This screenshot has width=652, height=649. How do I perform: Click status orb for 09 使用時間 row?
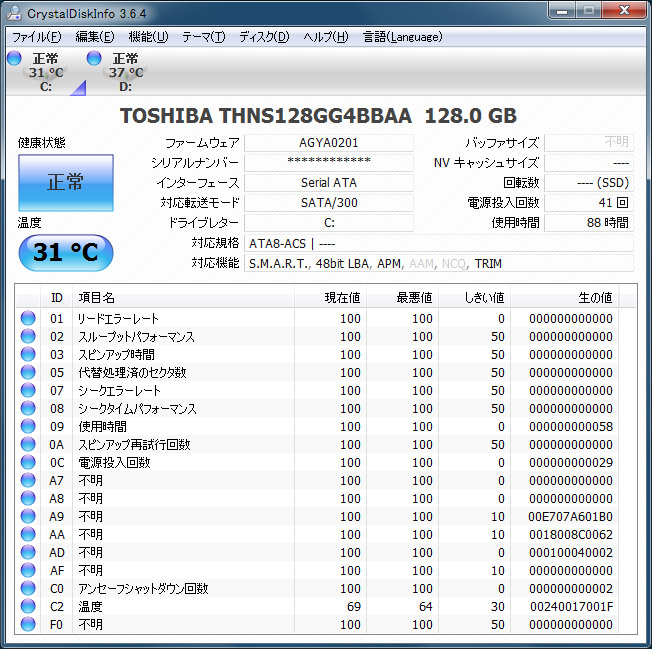28,427
